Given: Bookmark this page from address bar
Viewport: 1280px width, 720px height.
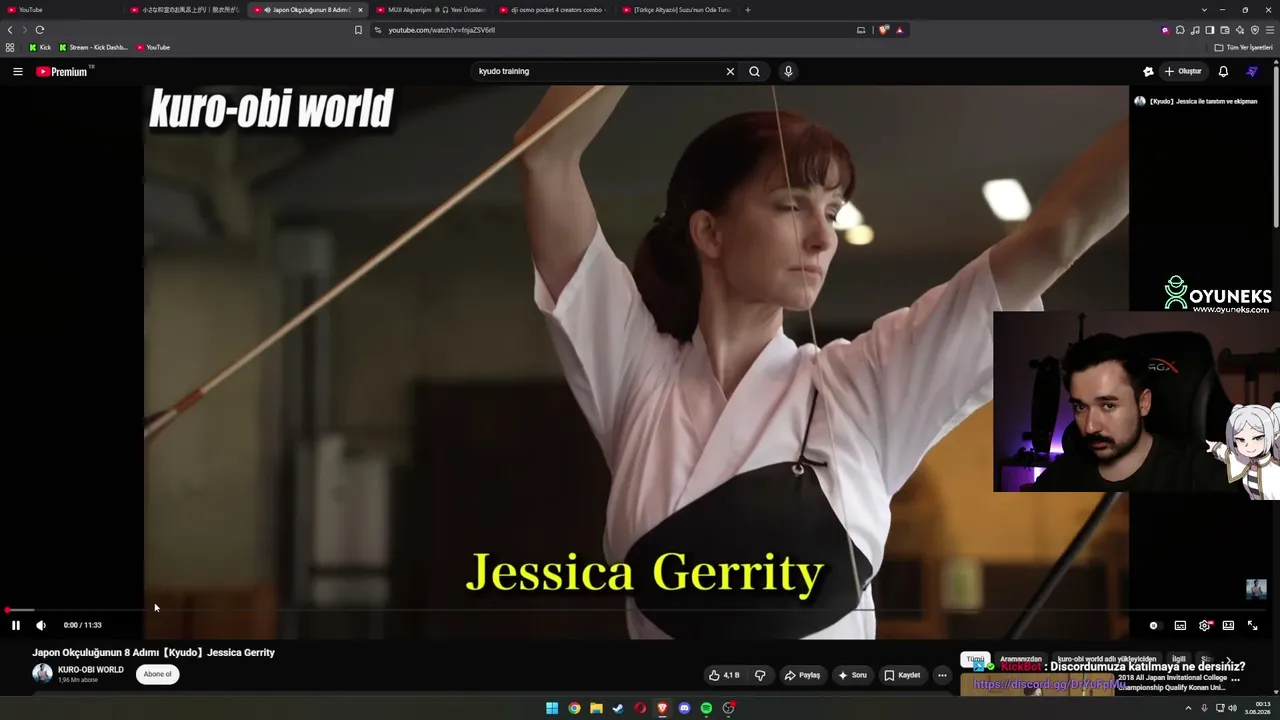Looking at the screenshot, I should (x=358, y=30).
